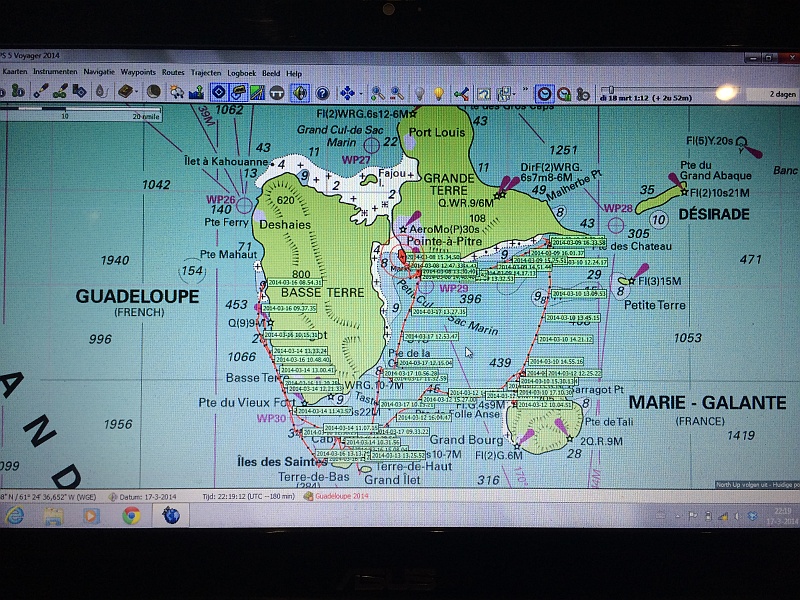Click the moon night mode icon

coord(153,92)
